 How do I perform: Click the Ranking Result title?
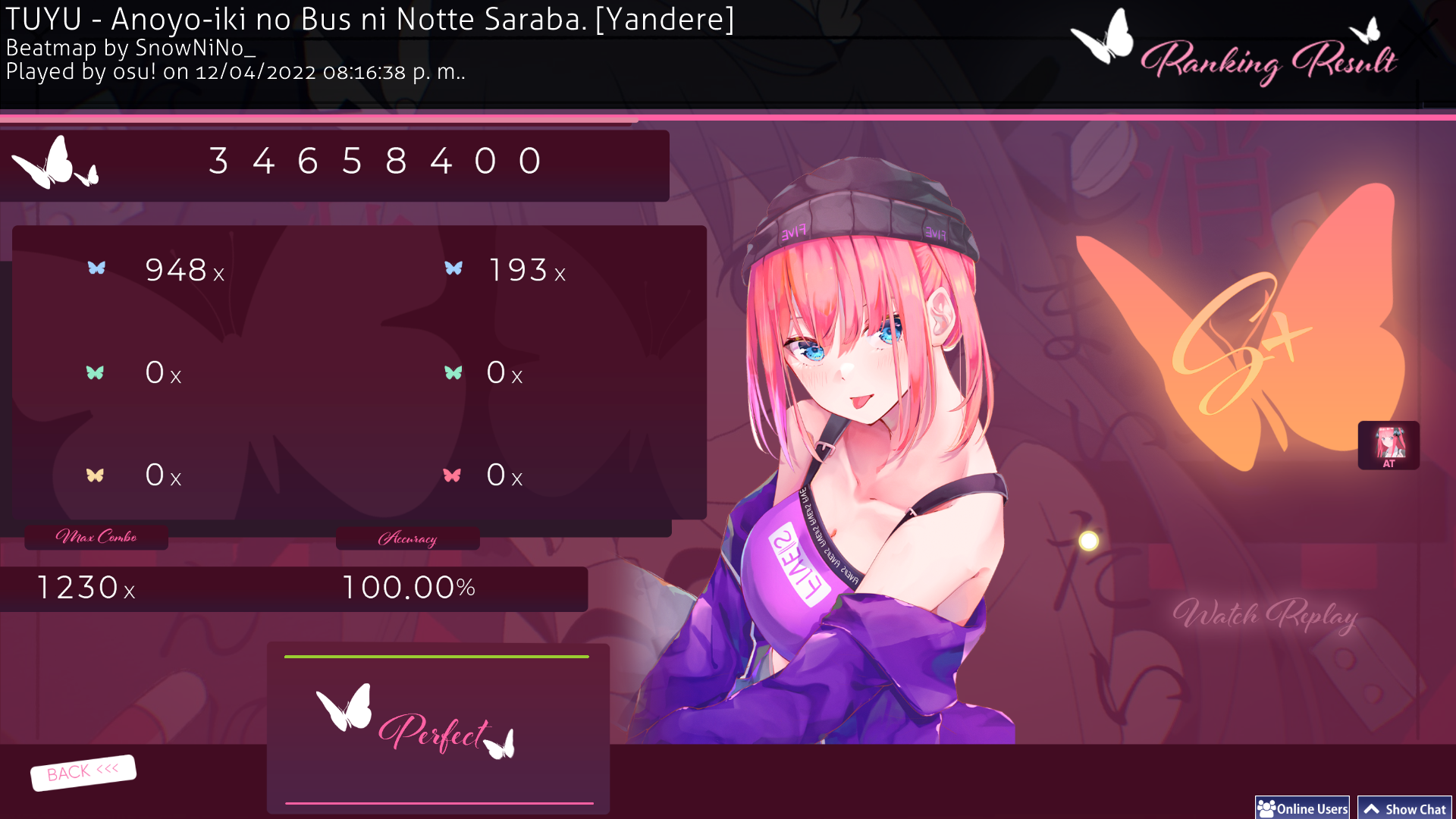point(1268,62)
